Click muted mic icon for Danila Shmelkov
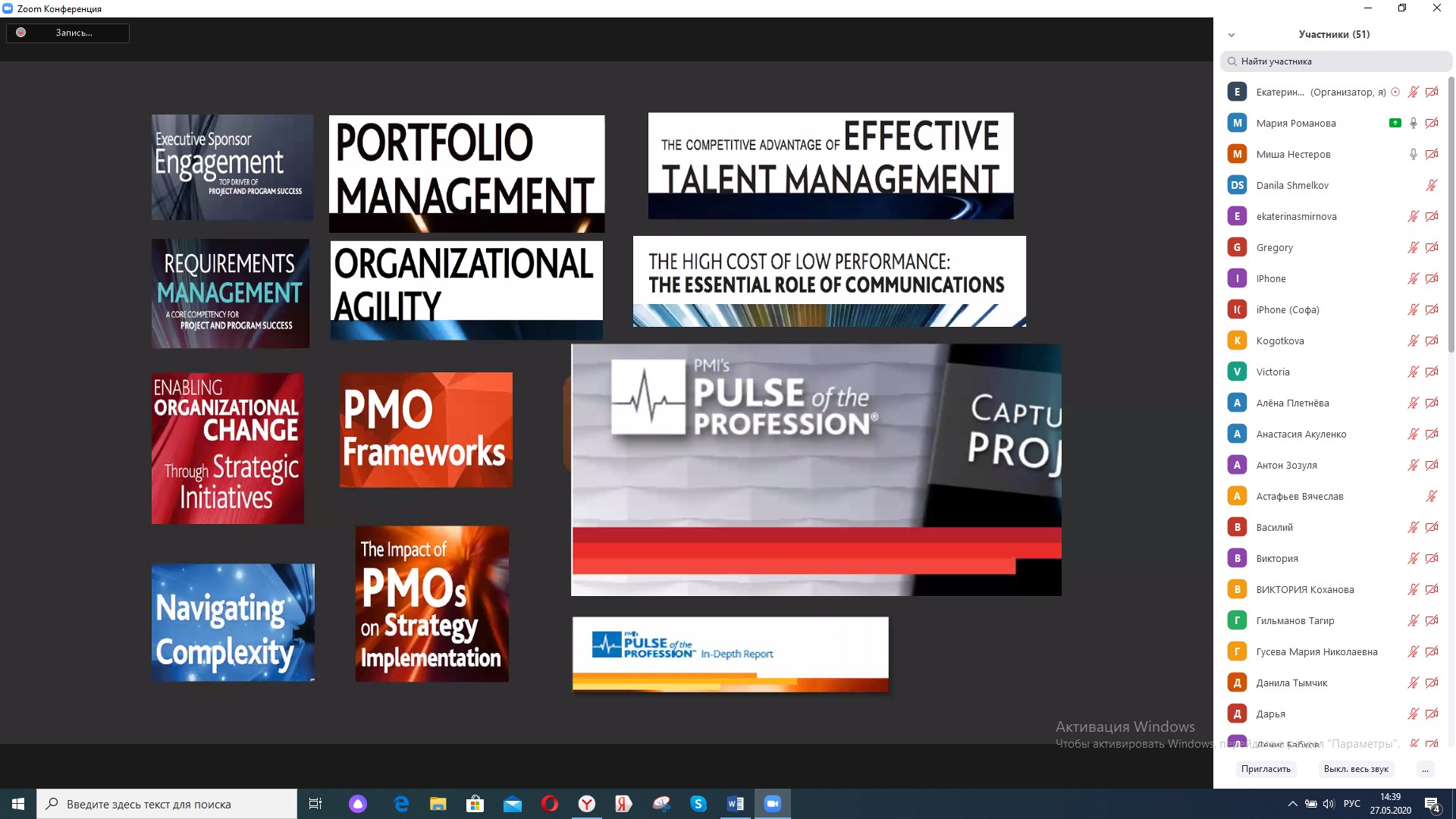Viewport: 1456px width, 819px height. (x=1432, y=185)
